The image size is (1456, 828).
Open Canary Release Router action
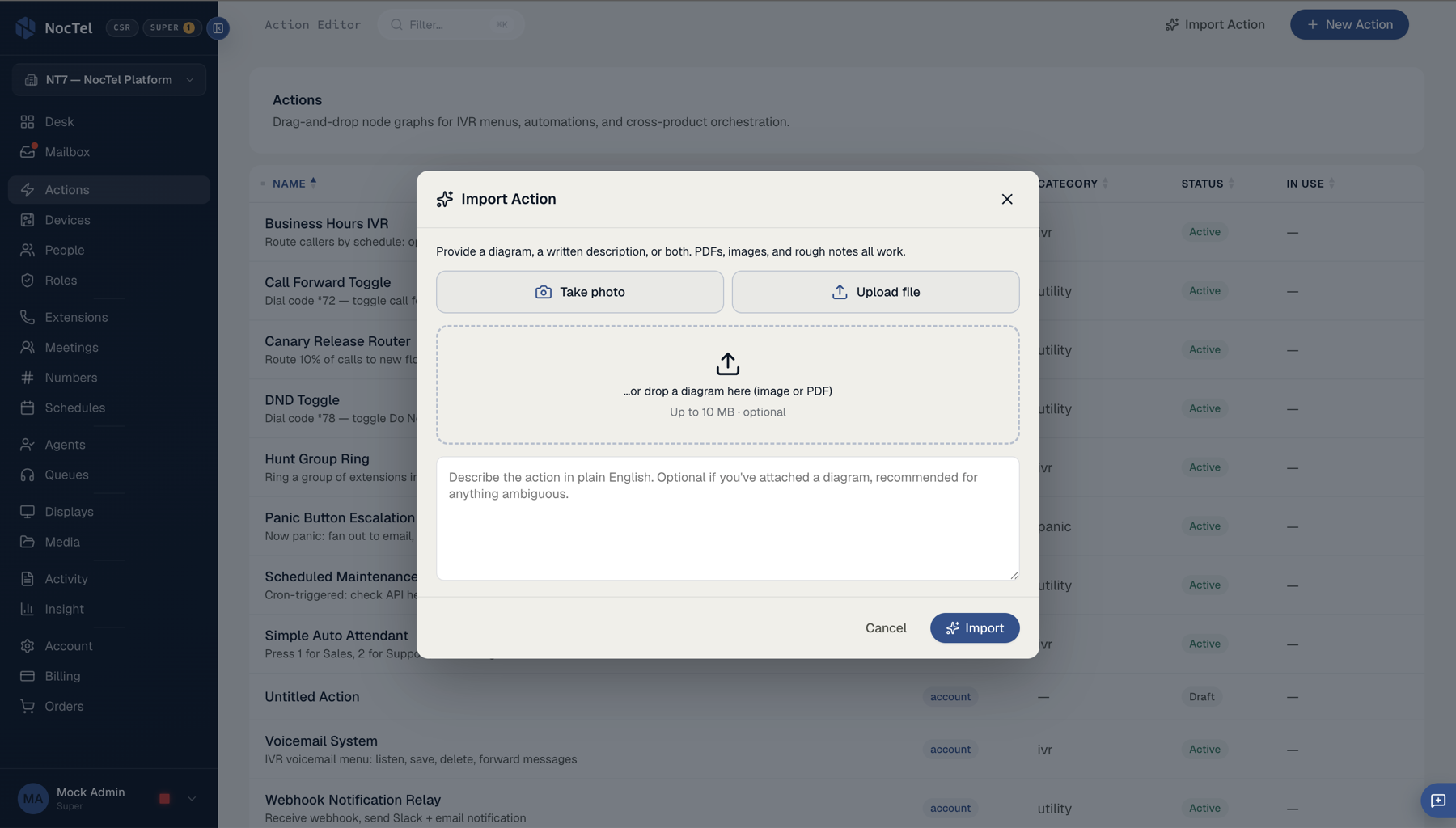tap(337, 341)
